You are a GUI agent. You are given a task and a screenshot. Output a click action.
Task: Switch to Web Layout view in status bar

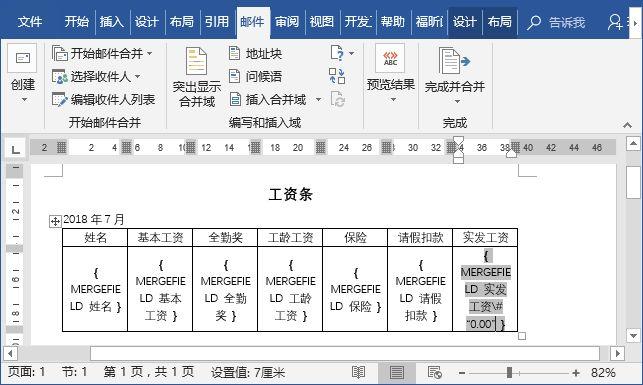(435, 372)
